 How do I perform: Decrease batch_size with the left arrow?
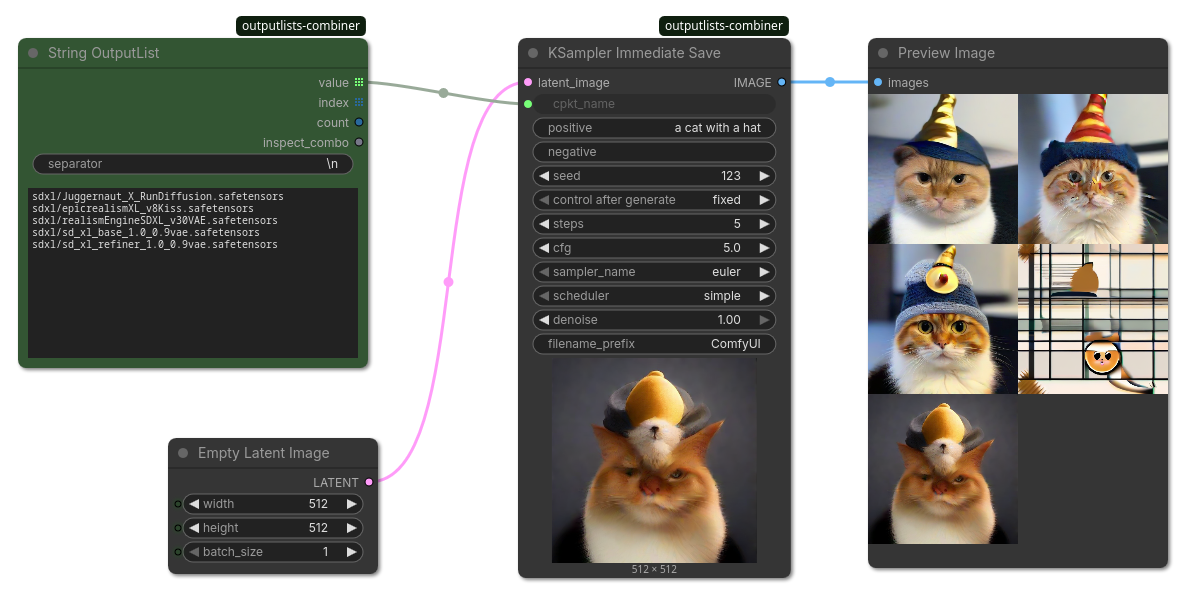(x=194, y=552)
